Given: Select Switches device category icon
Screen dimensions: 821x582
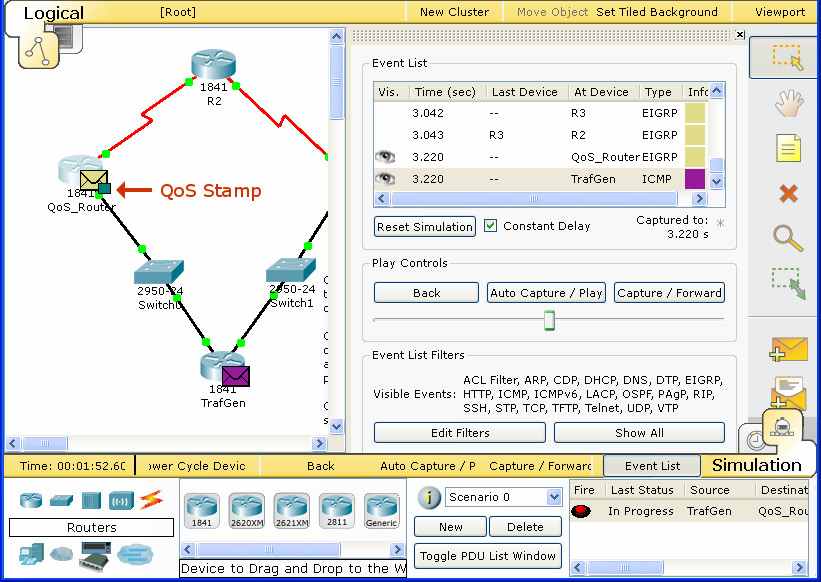Looking at the screenshot, I should point(61,501).
